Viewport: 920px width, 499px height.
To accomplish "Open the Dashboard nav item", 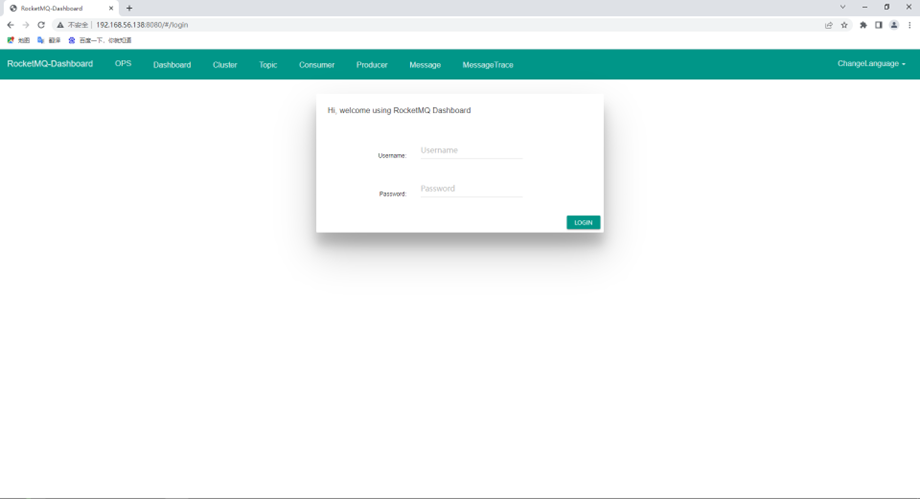I will pos(172,65).
